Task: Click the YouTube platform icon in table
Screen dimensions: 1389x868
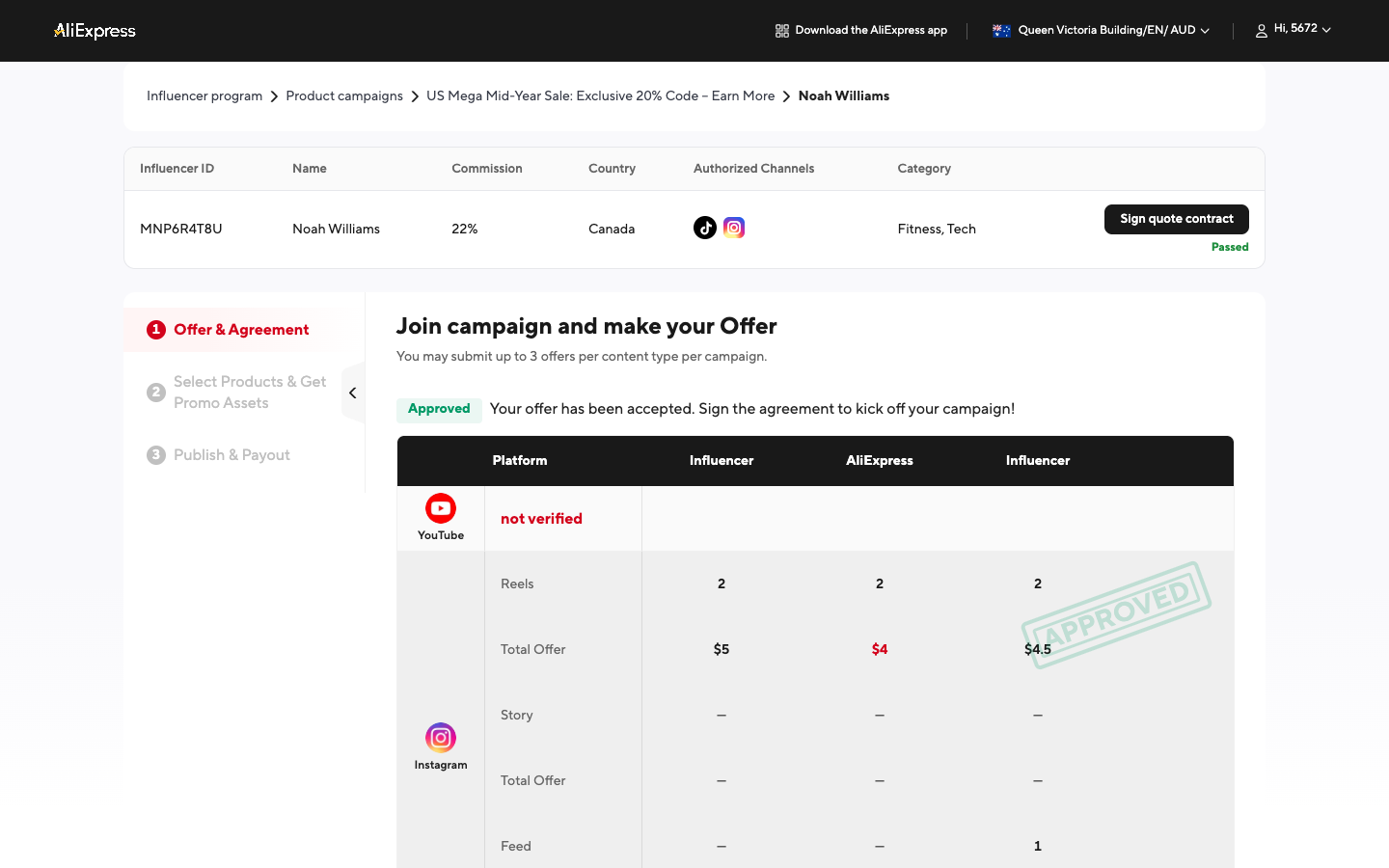Action: click(x=441, y=508)
